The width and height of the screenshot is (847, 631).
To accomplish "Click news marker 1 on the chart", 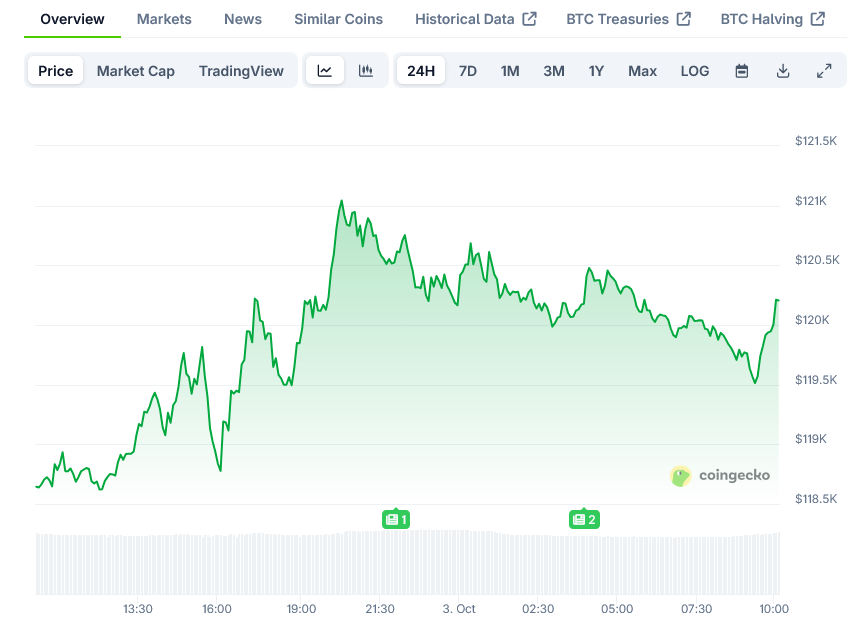I will click(x=397, y=519).
